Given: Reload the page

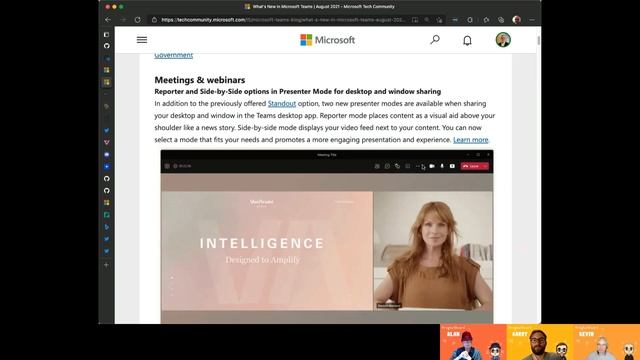Looking at the screenshot, I should (x=138, y=20).
